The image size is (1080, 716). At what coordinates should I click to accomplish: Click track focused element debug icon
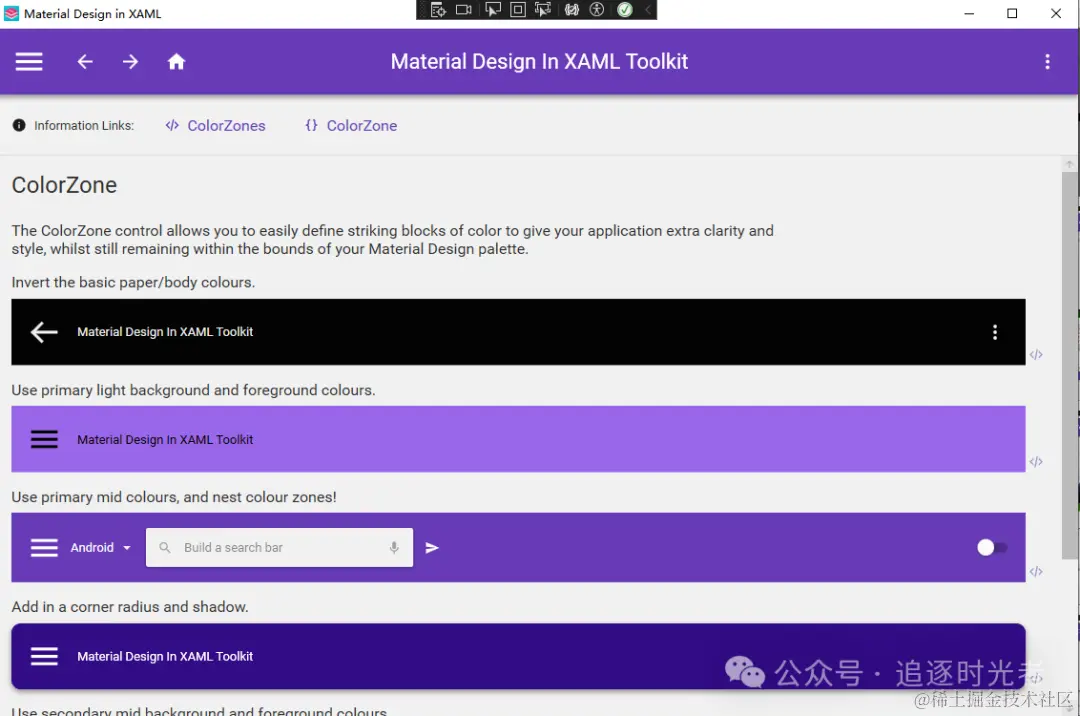point(543,10)
